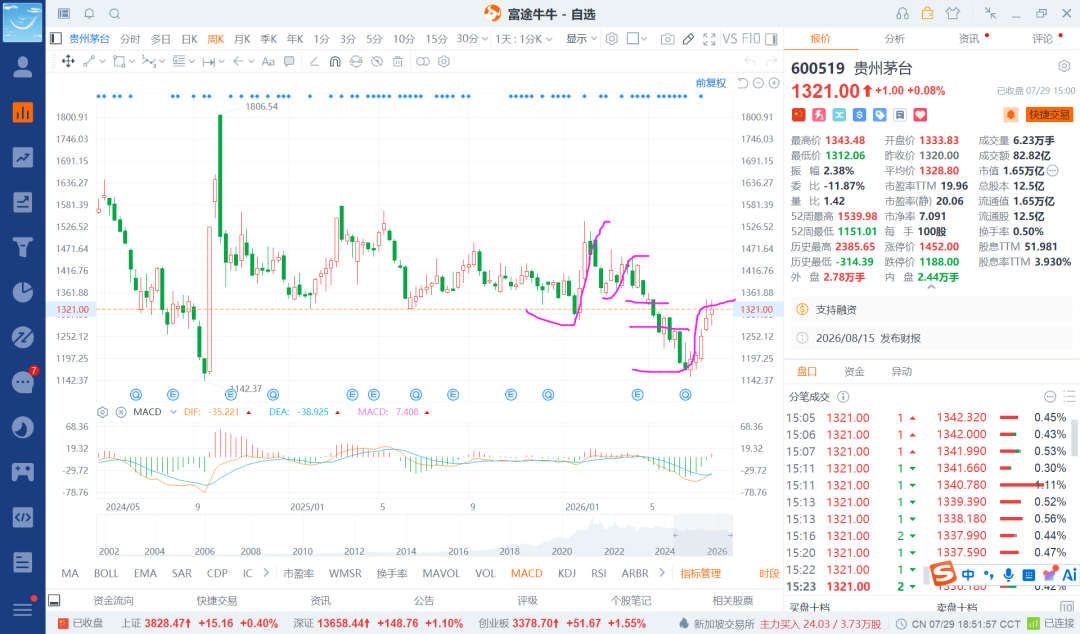Screen dimensions: 1080x634
Task: Toggle the right quote side panel
Action: [771, 39]
